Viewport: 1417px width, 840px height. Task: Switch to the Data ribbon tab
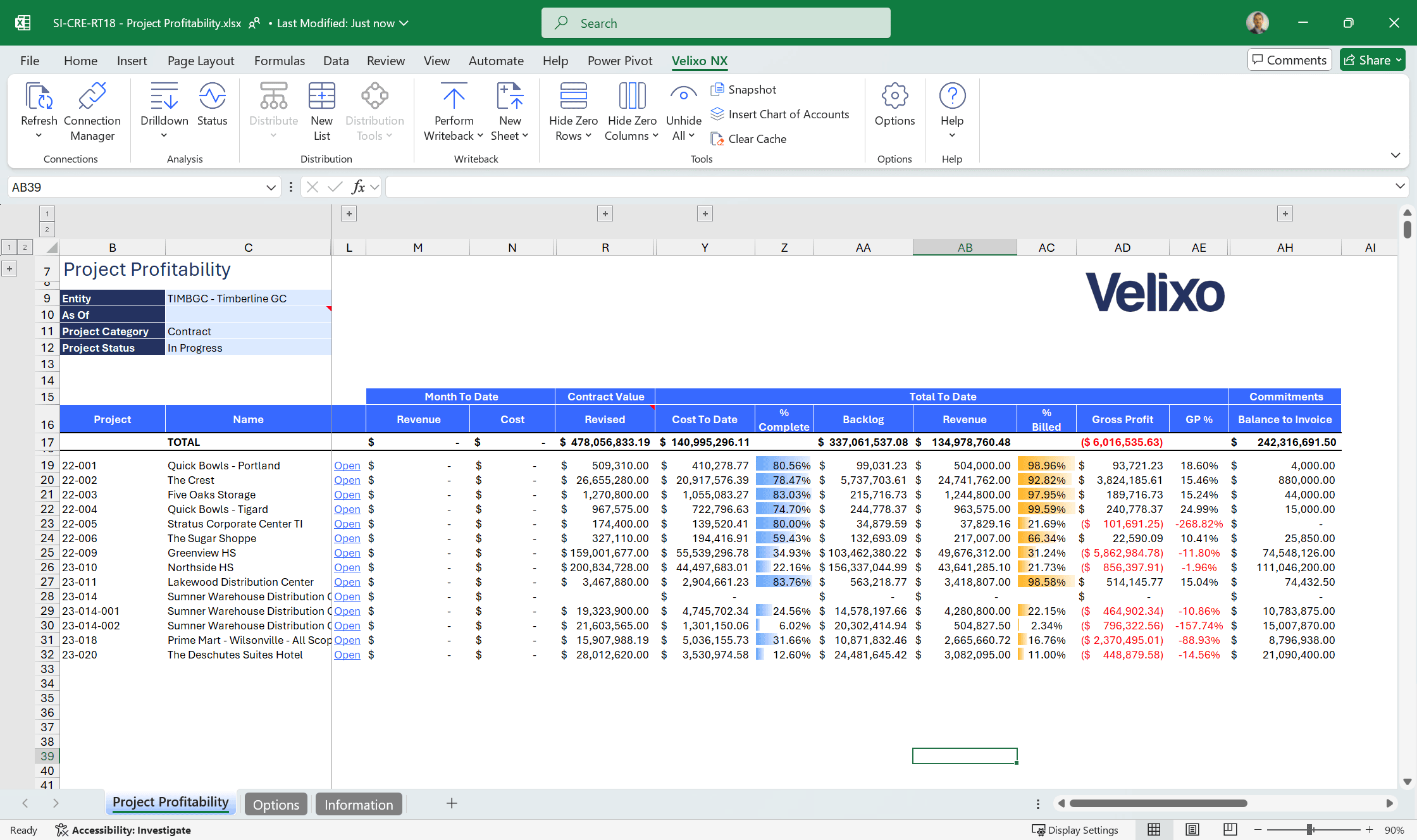coord(336,61)
